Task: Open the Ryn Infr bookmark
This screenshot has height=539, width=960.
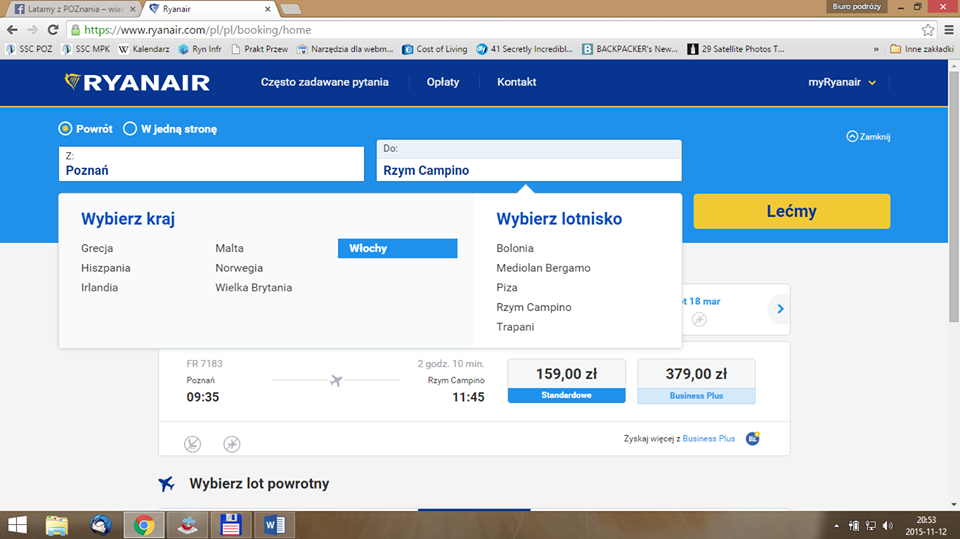Action: [200, 49]
